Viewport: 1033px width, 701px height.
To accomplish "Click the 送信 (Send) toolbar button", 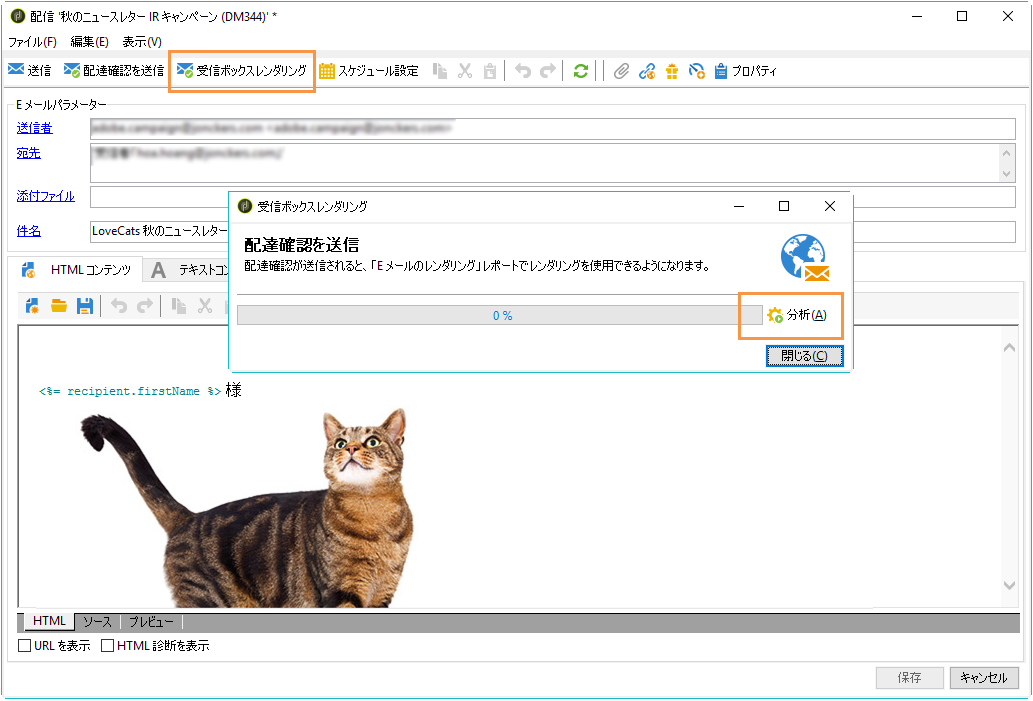I will tap(30, 70).
